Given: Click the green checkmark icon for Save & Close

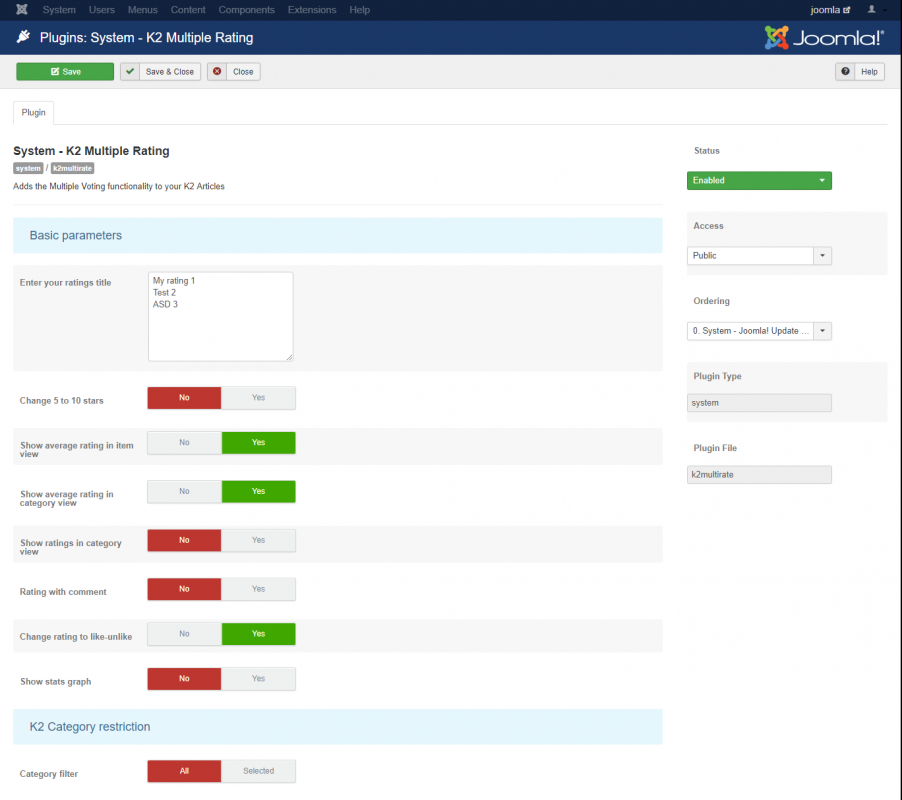Looking at the screenshot, I should [x=130, y=71].
